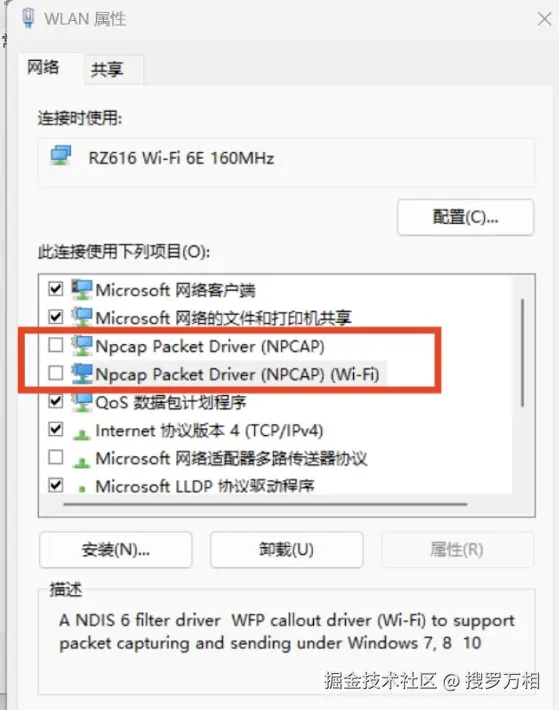Uncheck Internet 协议版本 4 (TCP/IPv4)
This screenshot has width=559, height=710.
click(x=56, y=429)
